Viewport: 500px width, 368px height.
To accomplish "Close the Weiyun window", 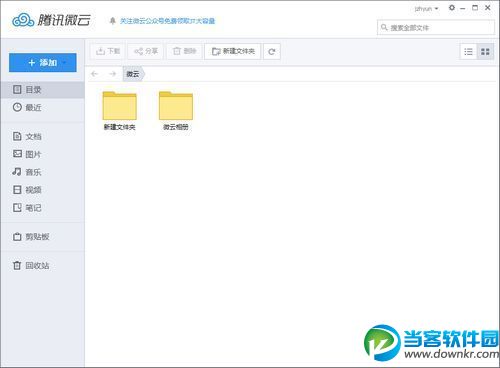I will click(x=487, y=8).
